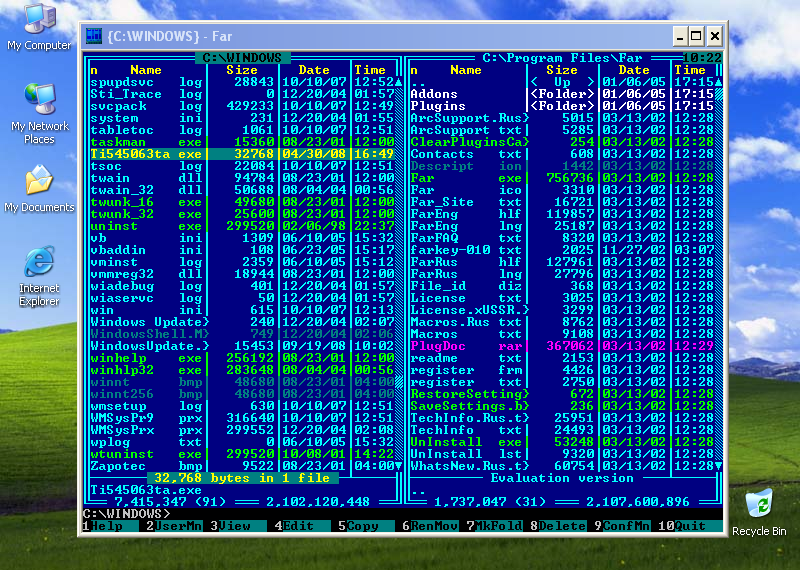800x570 pixels.
Task: Click the left panel Name column header
Action: coord(146,70)
